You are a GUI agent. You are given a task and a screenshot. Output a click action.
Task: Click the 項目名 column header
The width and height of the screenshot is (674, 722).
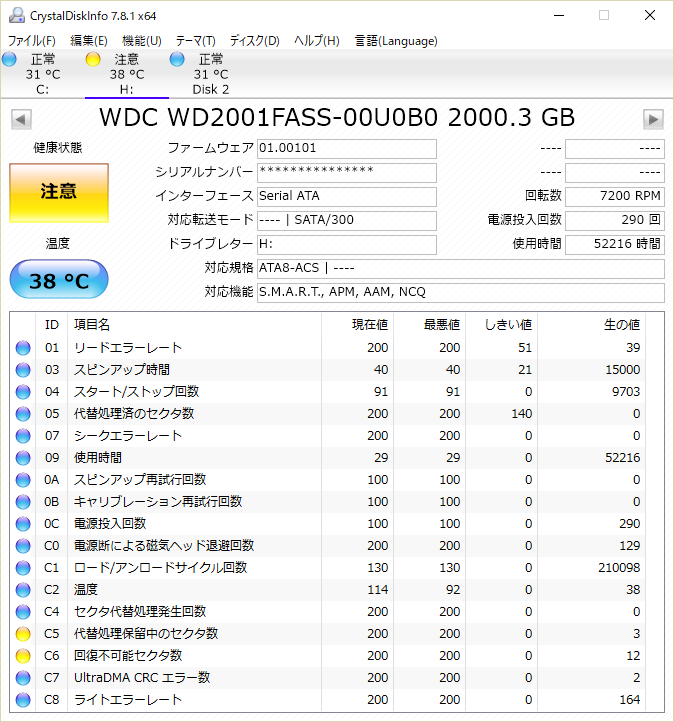coord(194,325)
